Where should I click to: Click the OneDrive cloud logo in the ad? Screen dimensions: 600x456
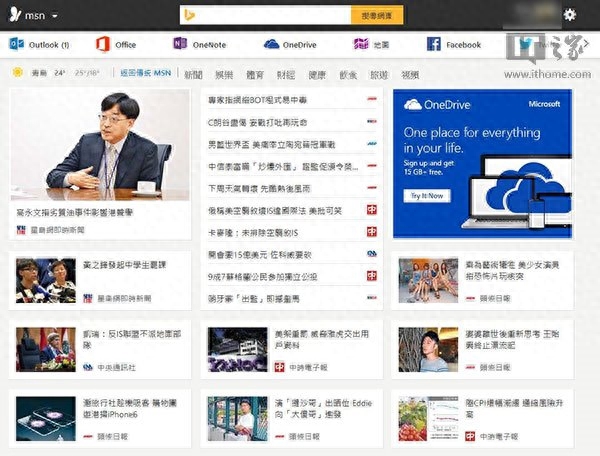coord(412,104)
